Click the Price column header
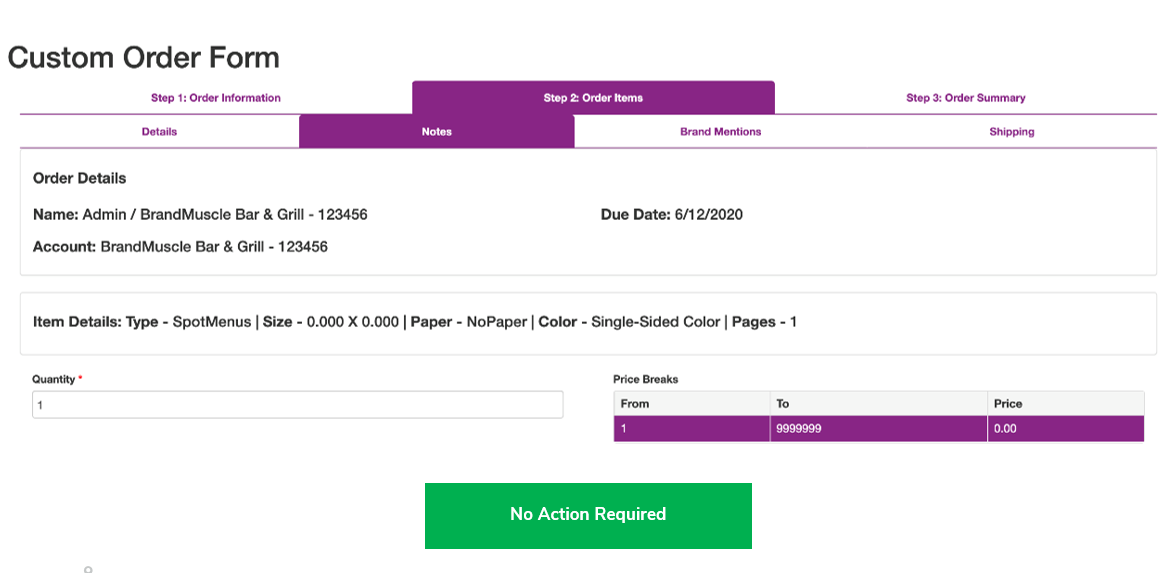1174x573 pixels. point(1065,403)
